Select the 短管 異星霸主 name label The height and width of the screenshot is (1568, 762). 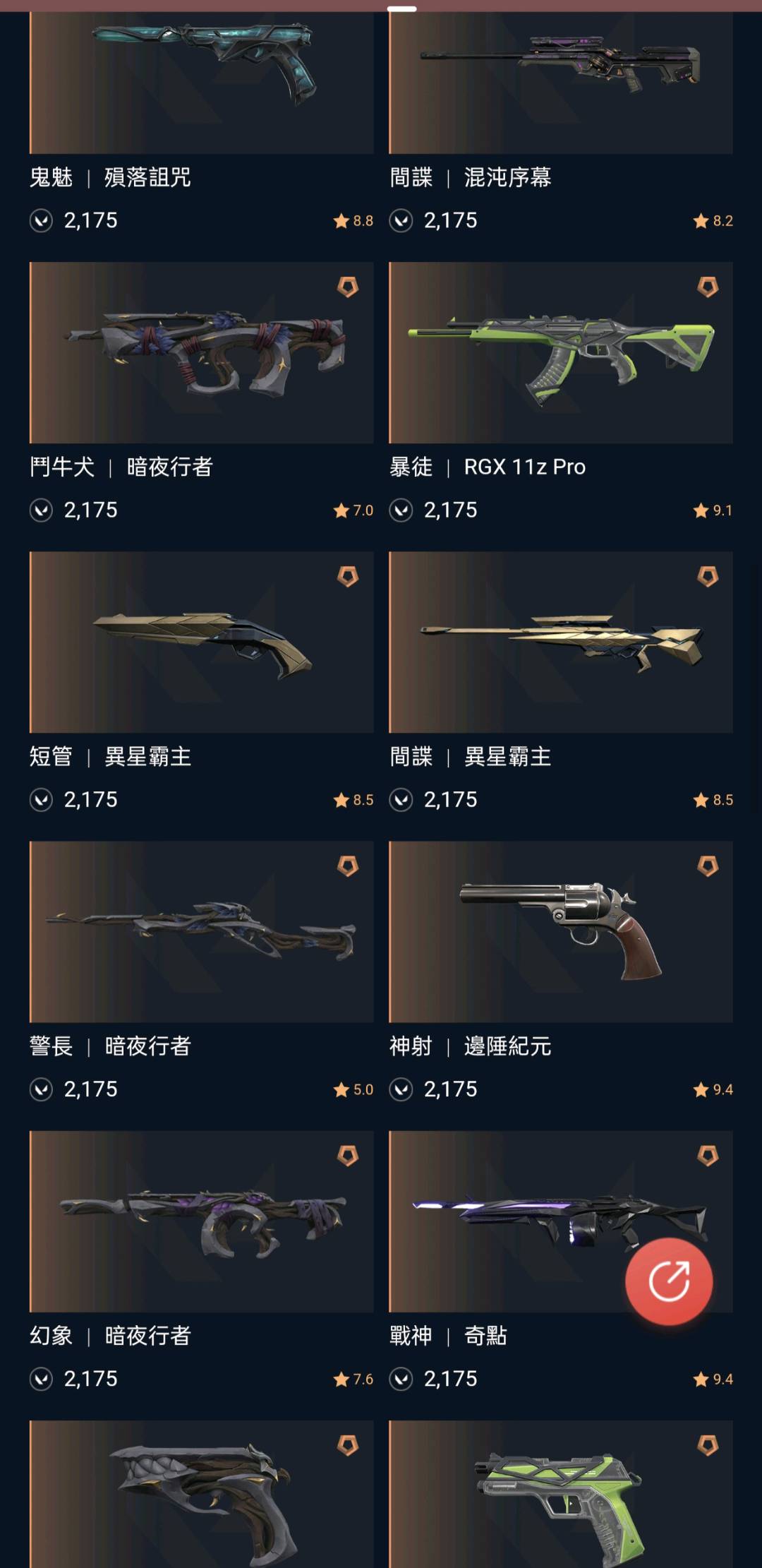(111, 757)
